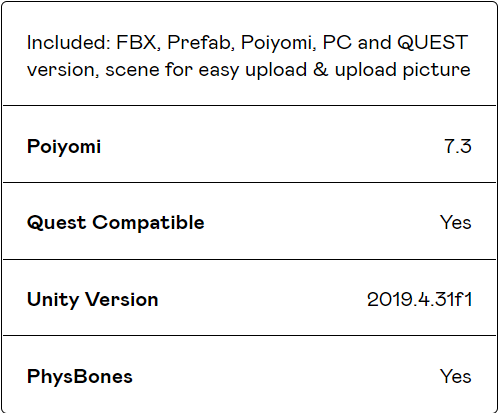Click the word picture in the description
498x413 pixels.
click(x=436, y=70)
